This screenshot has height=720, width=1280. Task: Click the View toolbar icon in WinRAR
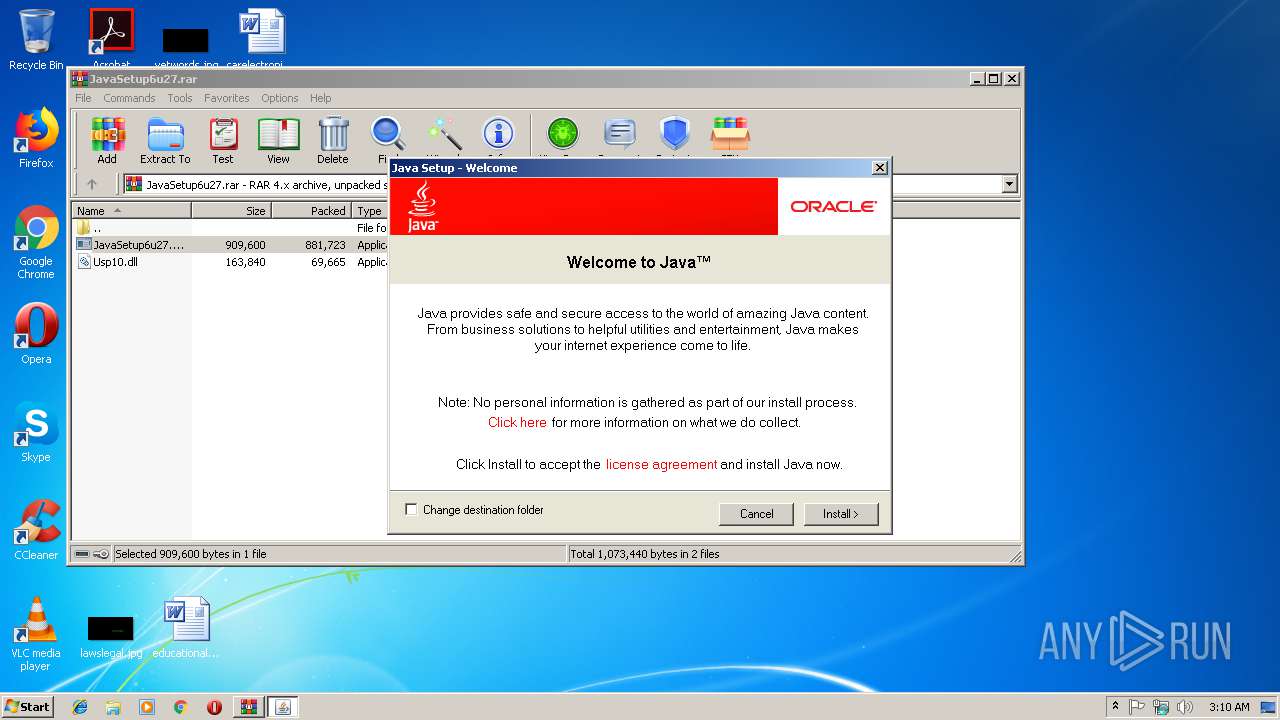(278, 140)
